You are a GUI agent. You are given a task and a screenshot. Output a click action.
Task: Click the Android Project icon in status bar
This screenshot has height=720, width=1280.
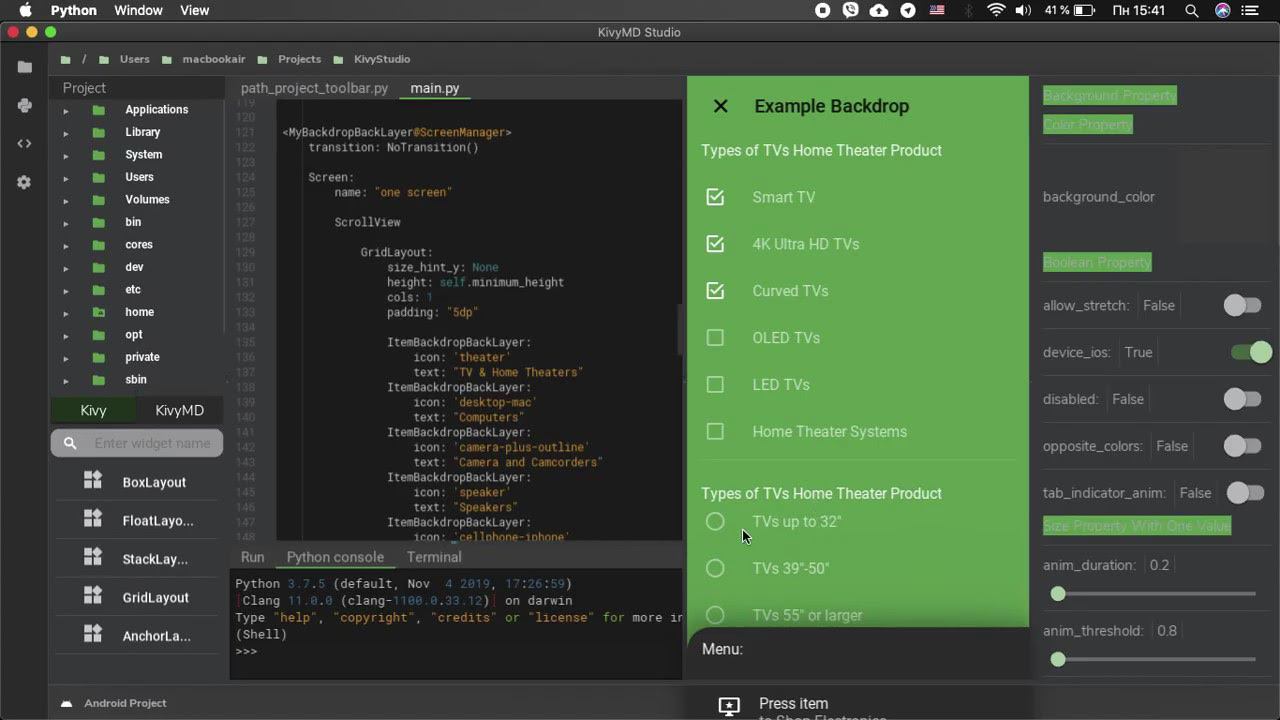(67, 703)
